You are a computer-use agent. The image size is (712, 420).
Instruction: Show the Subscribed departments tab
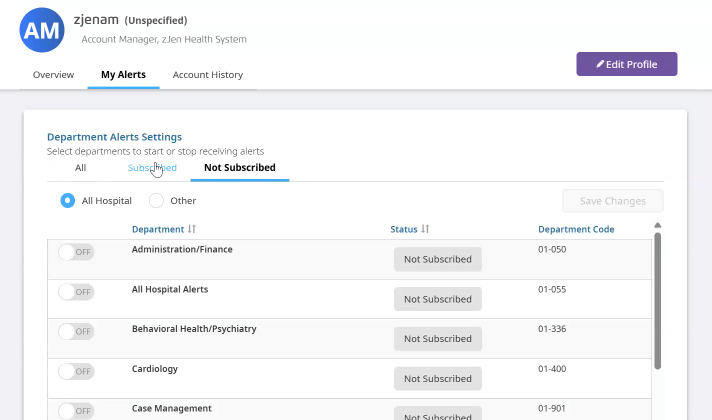point(152,168)
